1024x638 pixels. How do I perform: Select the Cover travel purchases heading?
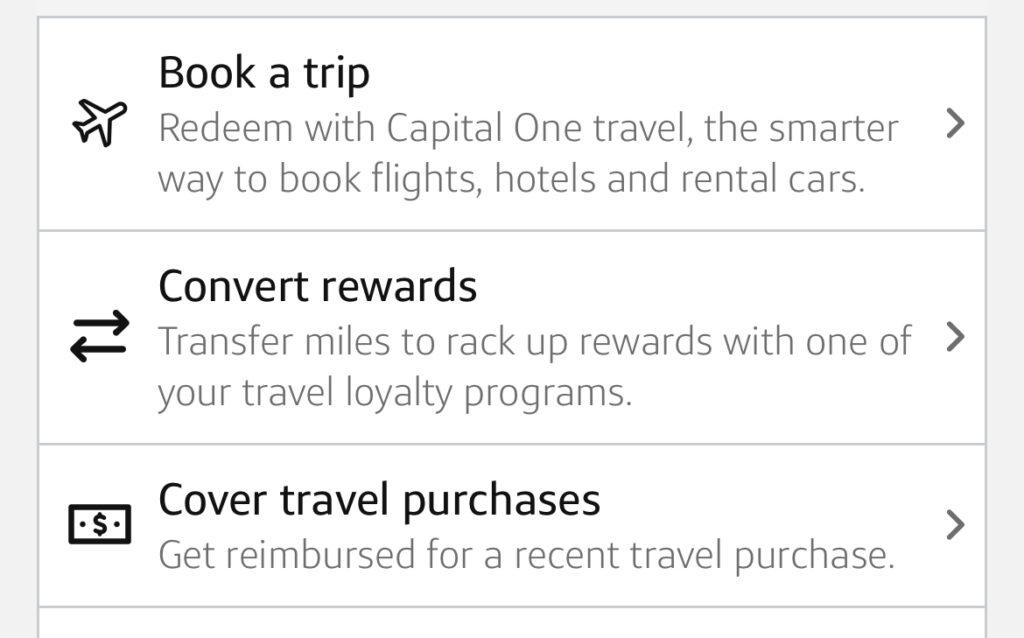pos(379,499)
